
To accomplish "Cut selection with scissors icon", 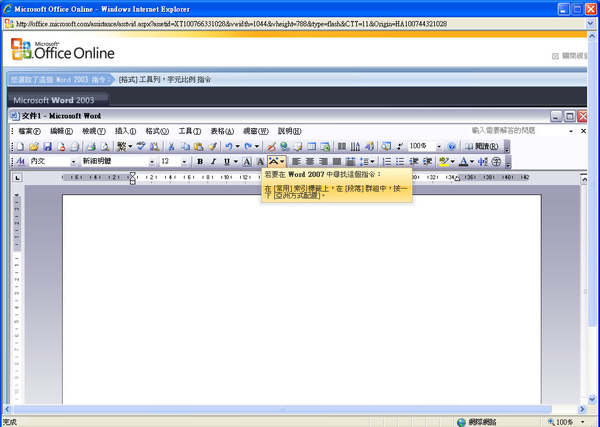I will [171, 147].
